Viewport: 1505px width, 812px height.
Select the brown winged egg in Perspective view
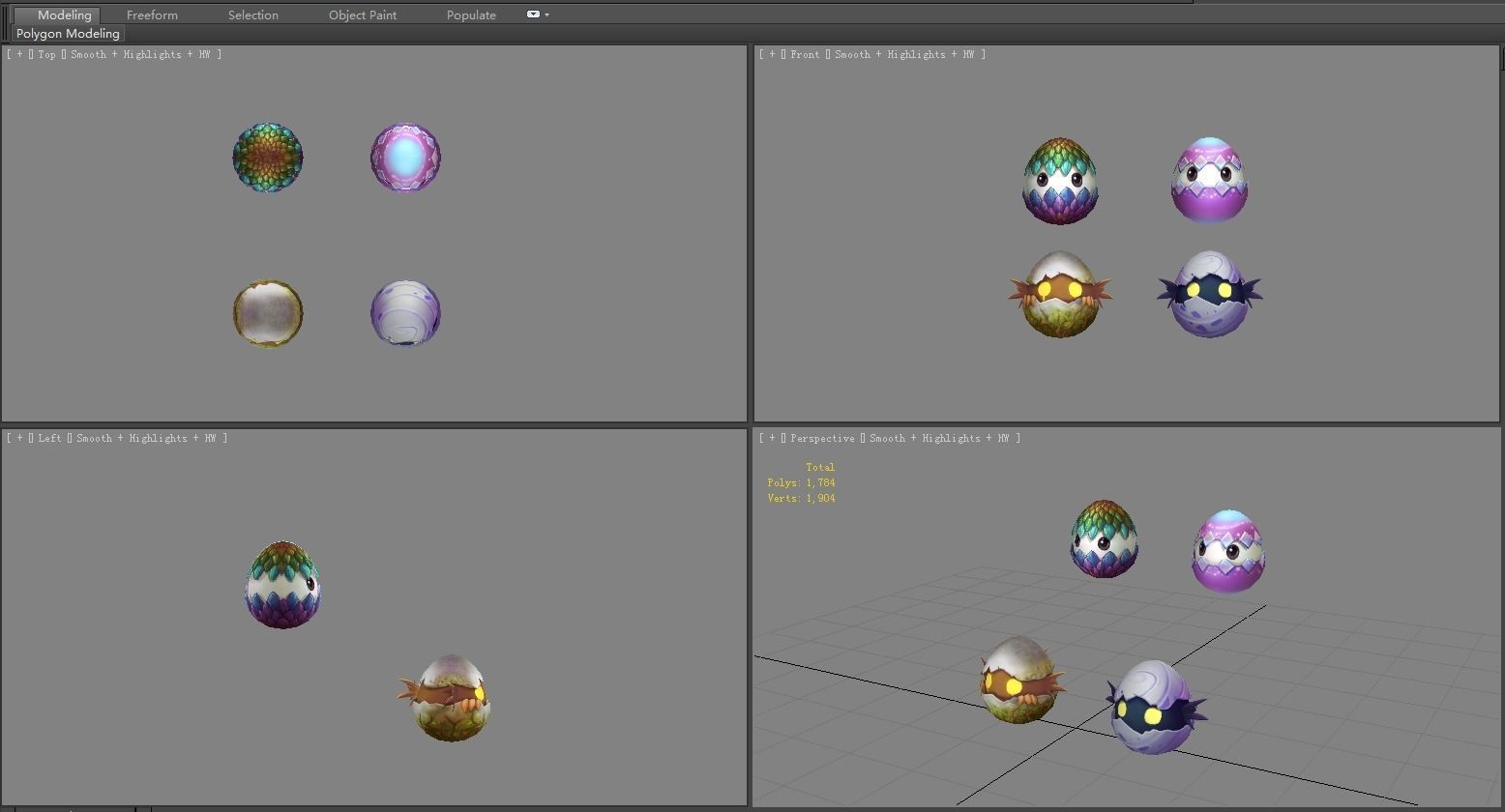click(x=1021, y=680)
